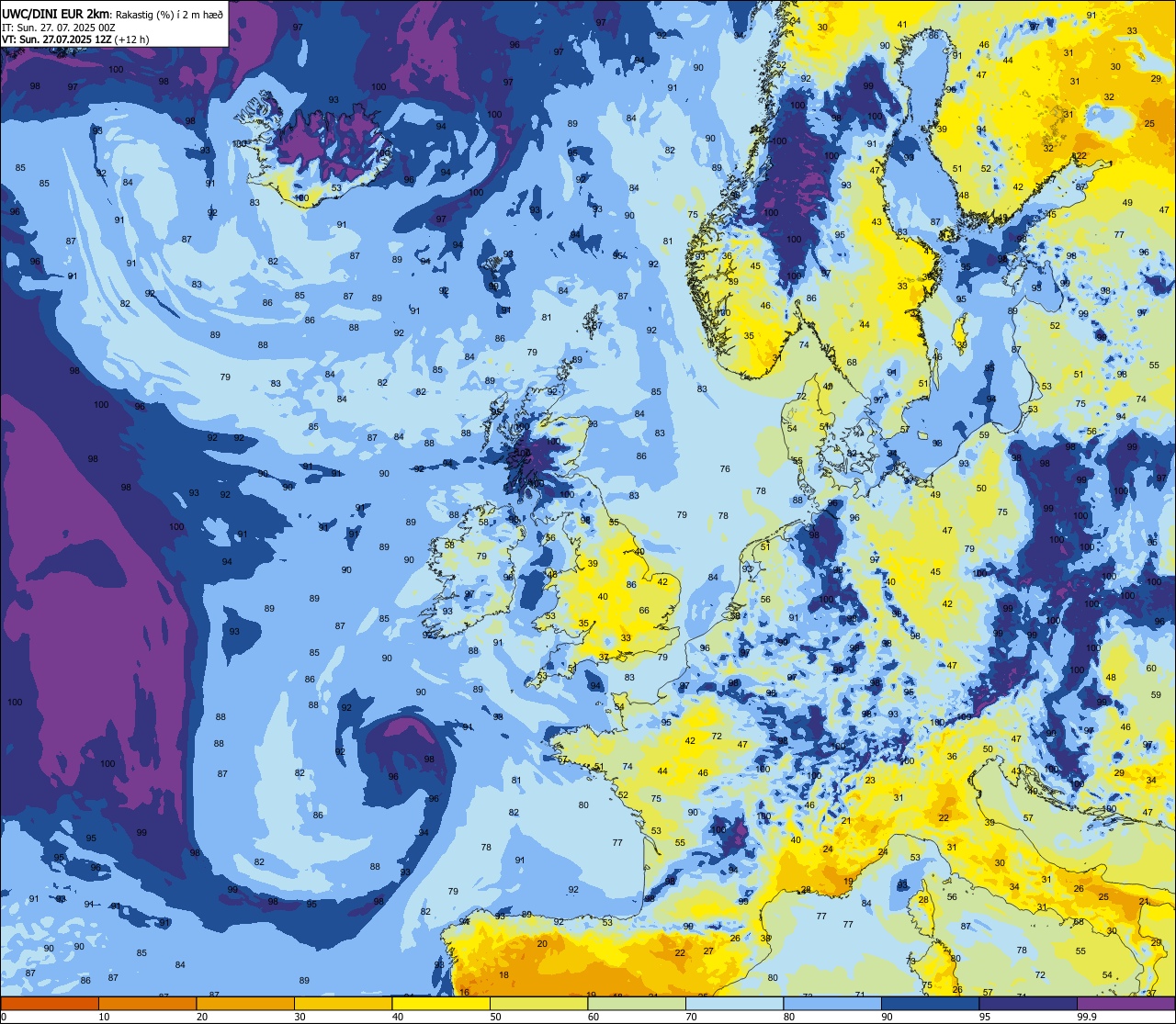Select the 'Rakastig (%) í 2 m hæð' label
Image resolution: width=1176 pixels, height=1024 pixels.
pyautogui.click(x=169, y=14)
